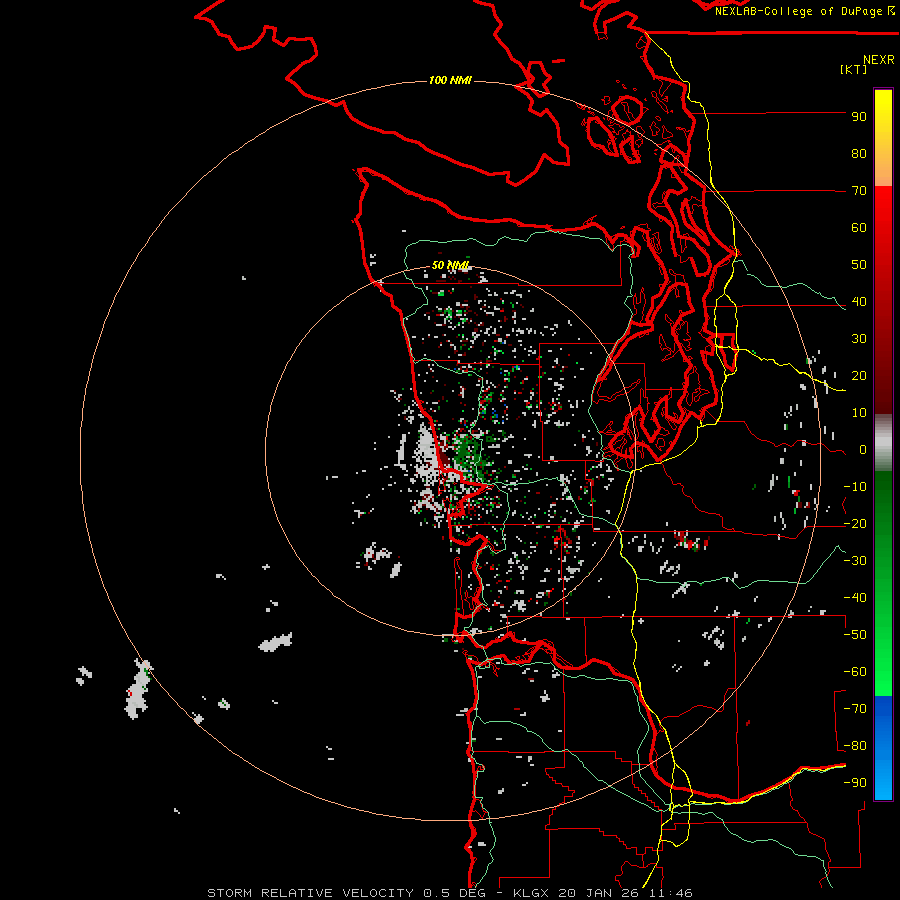The height and width of the screenshot is (900, 900).
Task: Click the -30 scale label
Action: pyautogui.click(x=855, y=561)
